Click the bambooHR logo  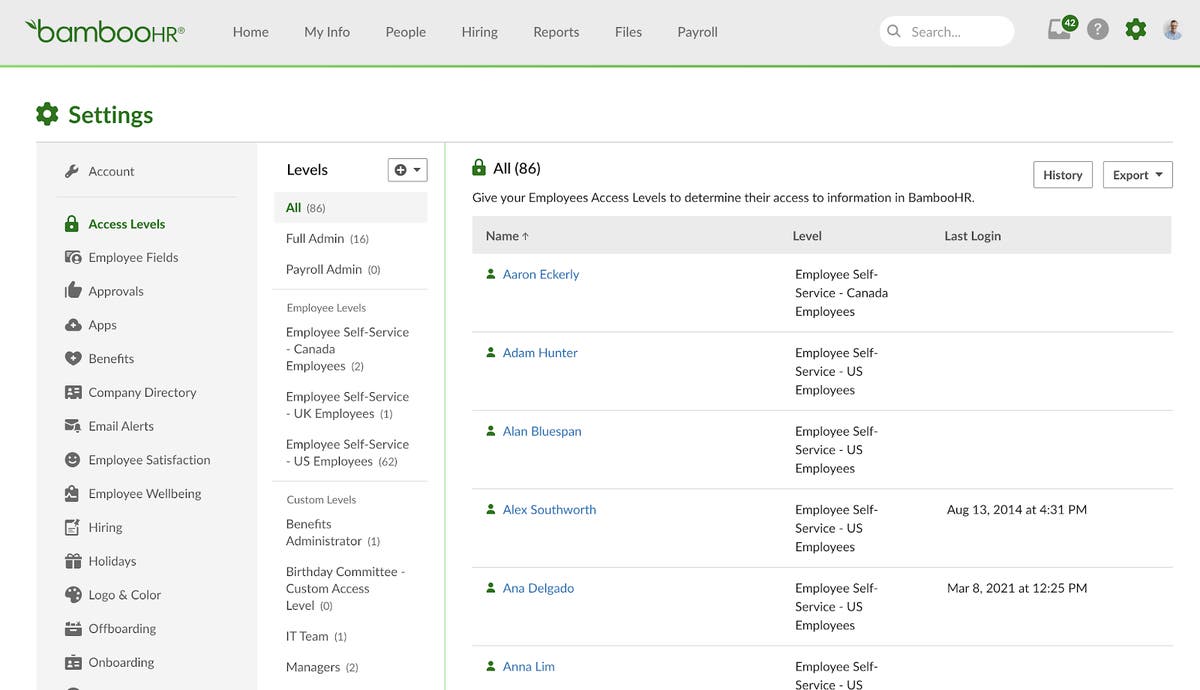(104, 30)
